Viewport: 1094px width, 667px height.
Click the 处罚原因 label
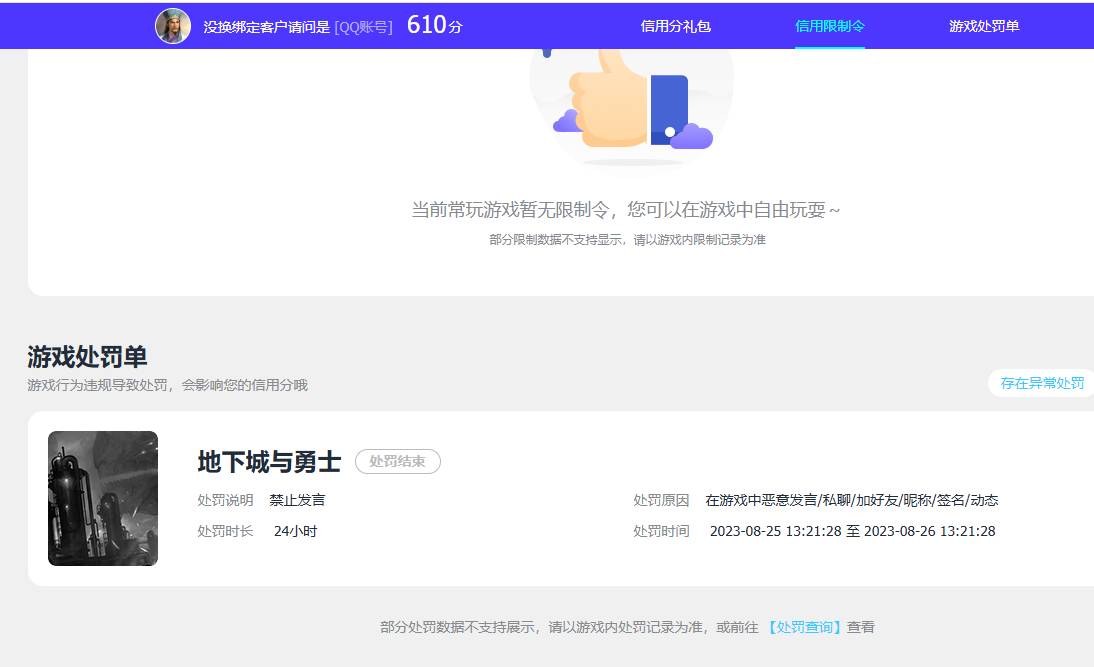661,500
